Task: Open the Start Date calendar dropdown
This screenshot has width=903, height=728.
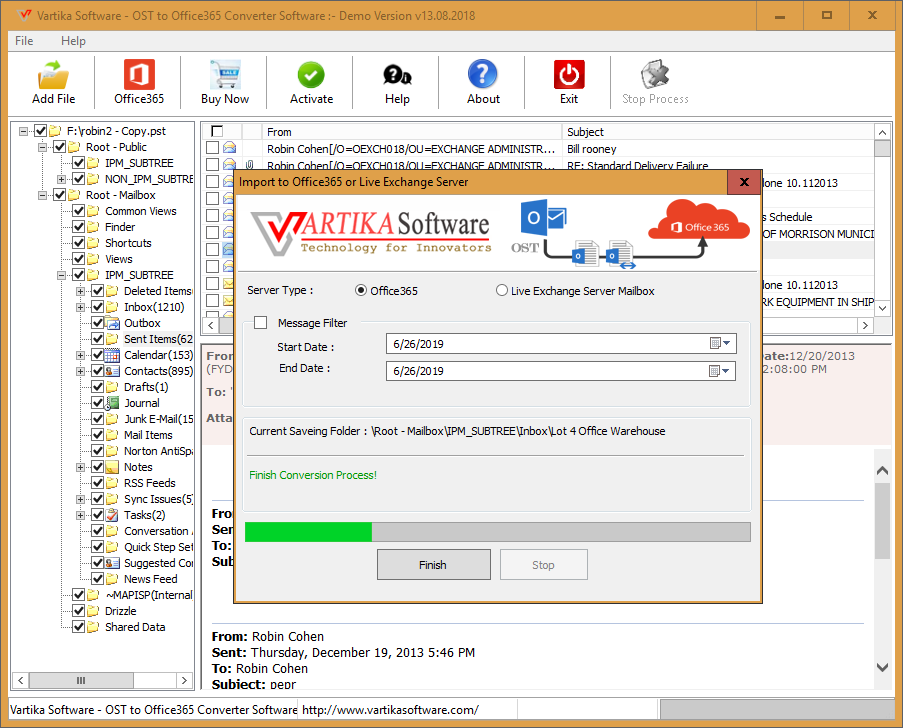Action: click(720, 344)
